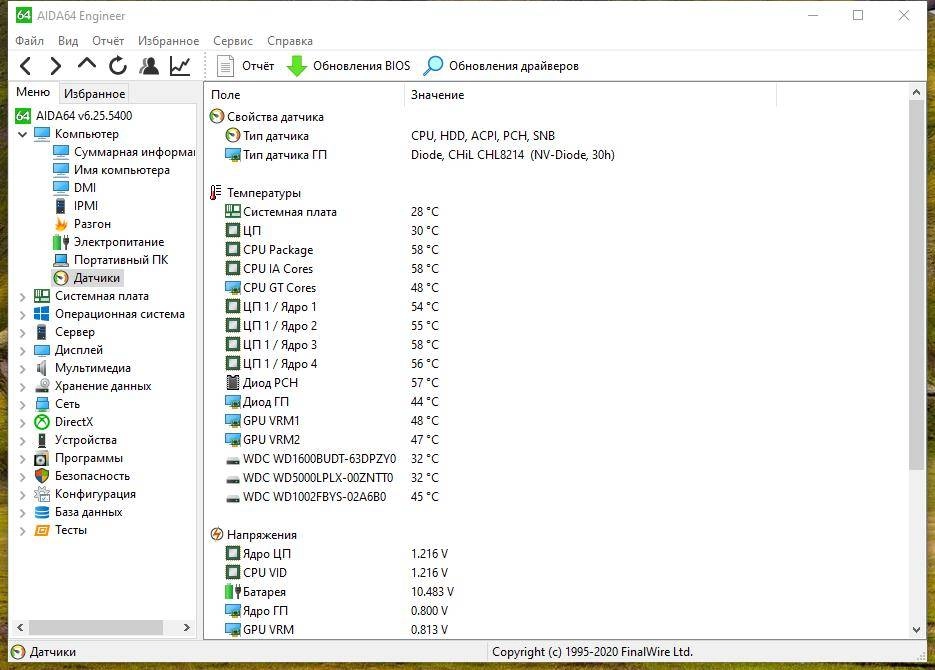Click Обновления BIOS toolbar button
935x670 pixels.
348,66
